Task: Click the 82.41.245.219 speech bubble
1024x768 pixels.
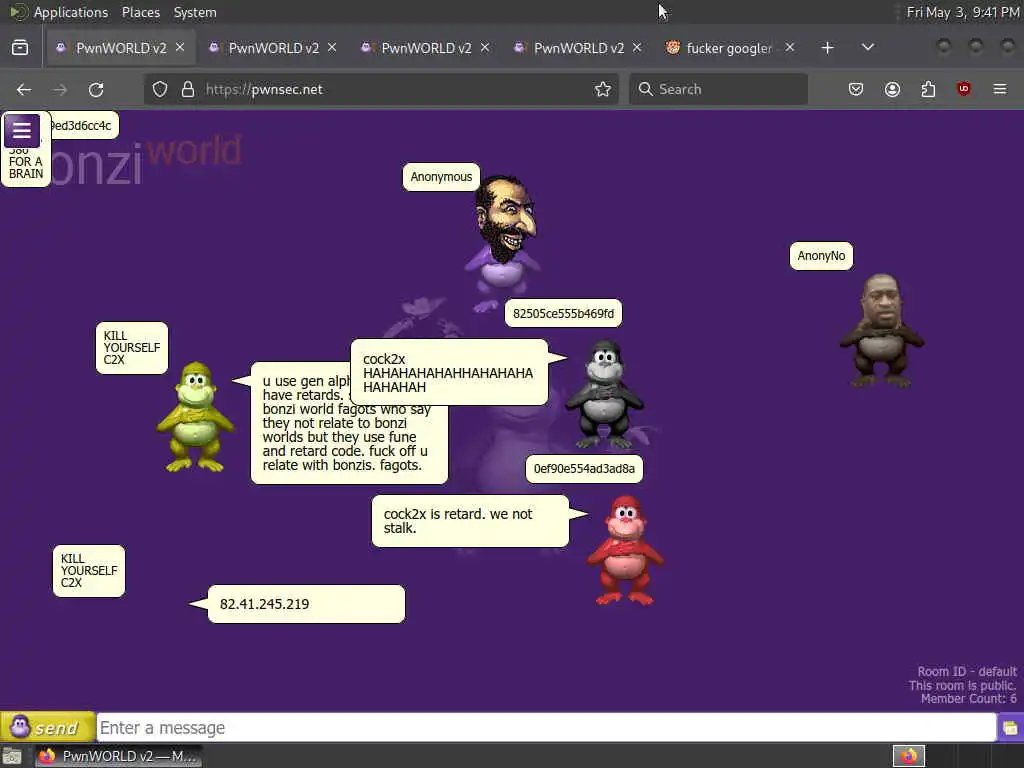Action: coord(306,604)
